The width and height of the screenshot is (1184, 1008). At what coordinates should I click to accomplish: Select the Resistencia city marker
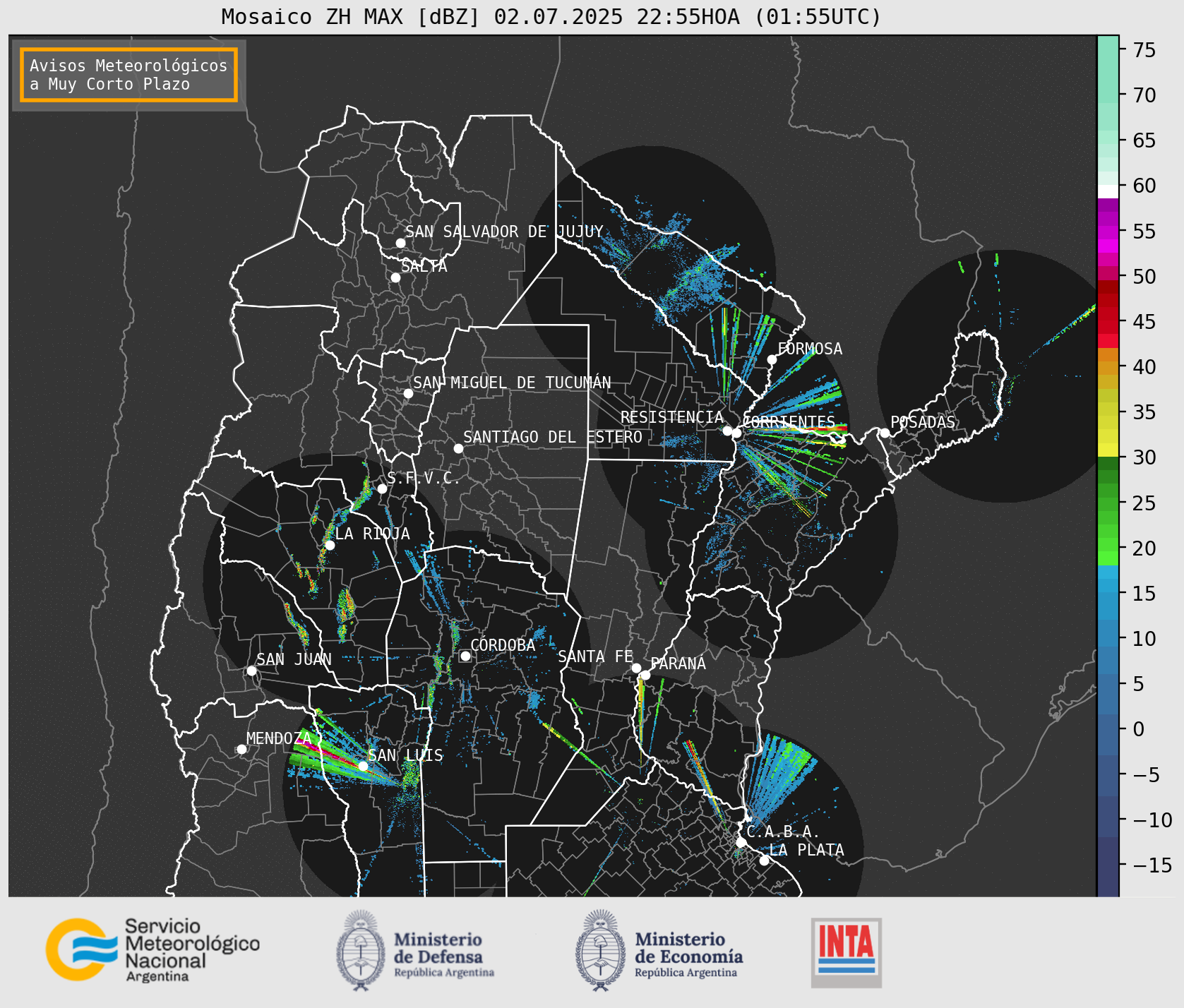point(727,431)
